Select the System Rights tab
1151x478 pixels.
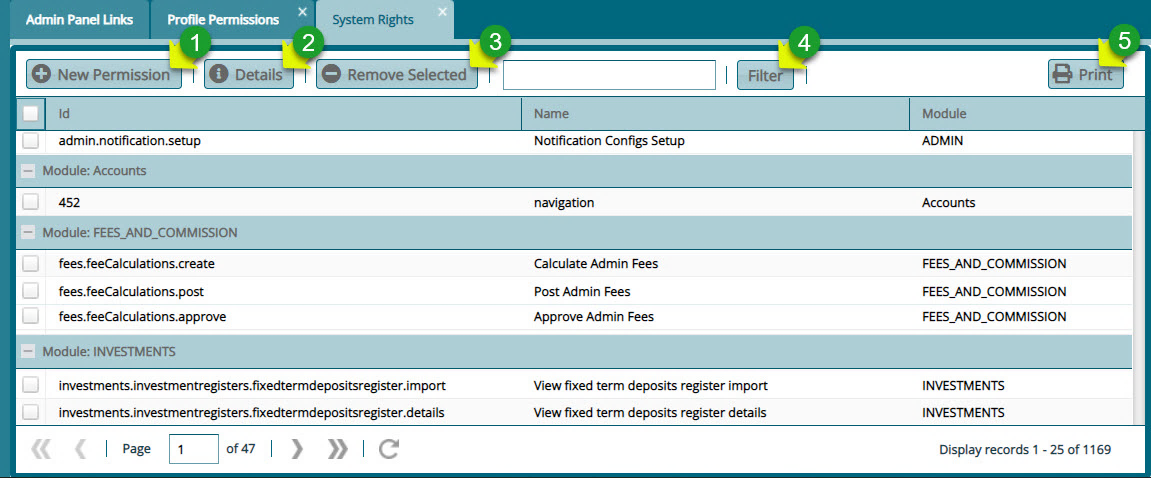click(373, 20)
